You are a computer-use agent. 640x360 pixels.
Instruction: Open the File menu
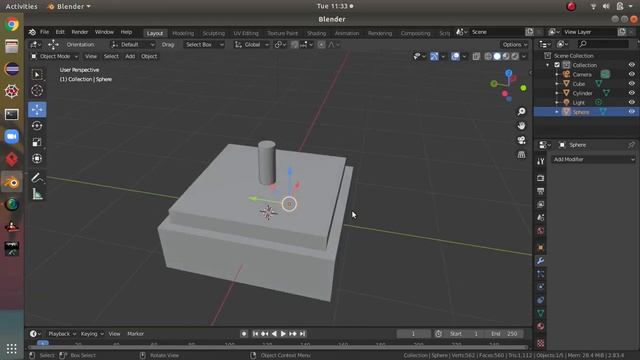[x=44, y=32]
